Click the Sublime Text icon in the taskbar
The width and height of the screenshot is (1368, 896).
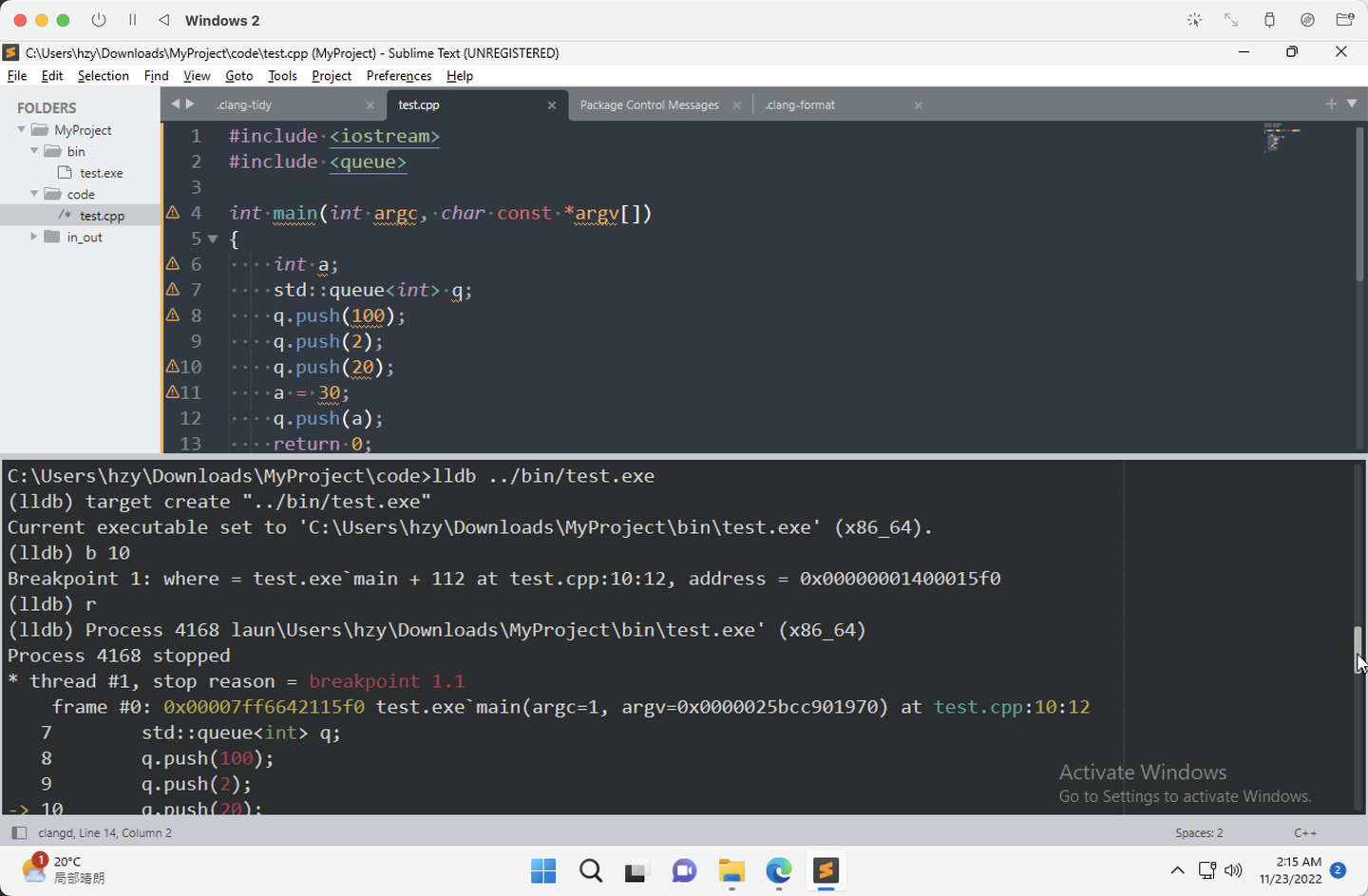click(x=826, y=871)
